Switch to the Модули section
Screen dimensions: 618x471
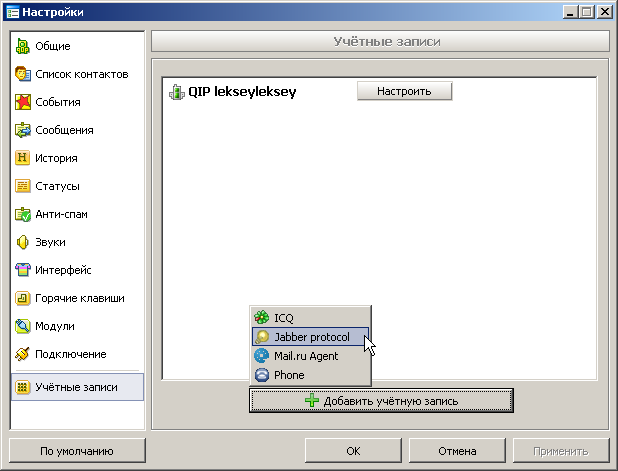point(55,326)
